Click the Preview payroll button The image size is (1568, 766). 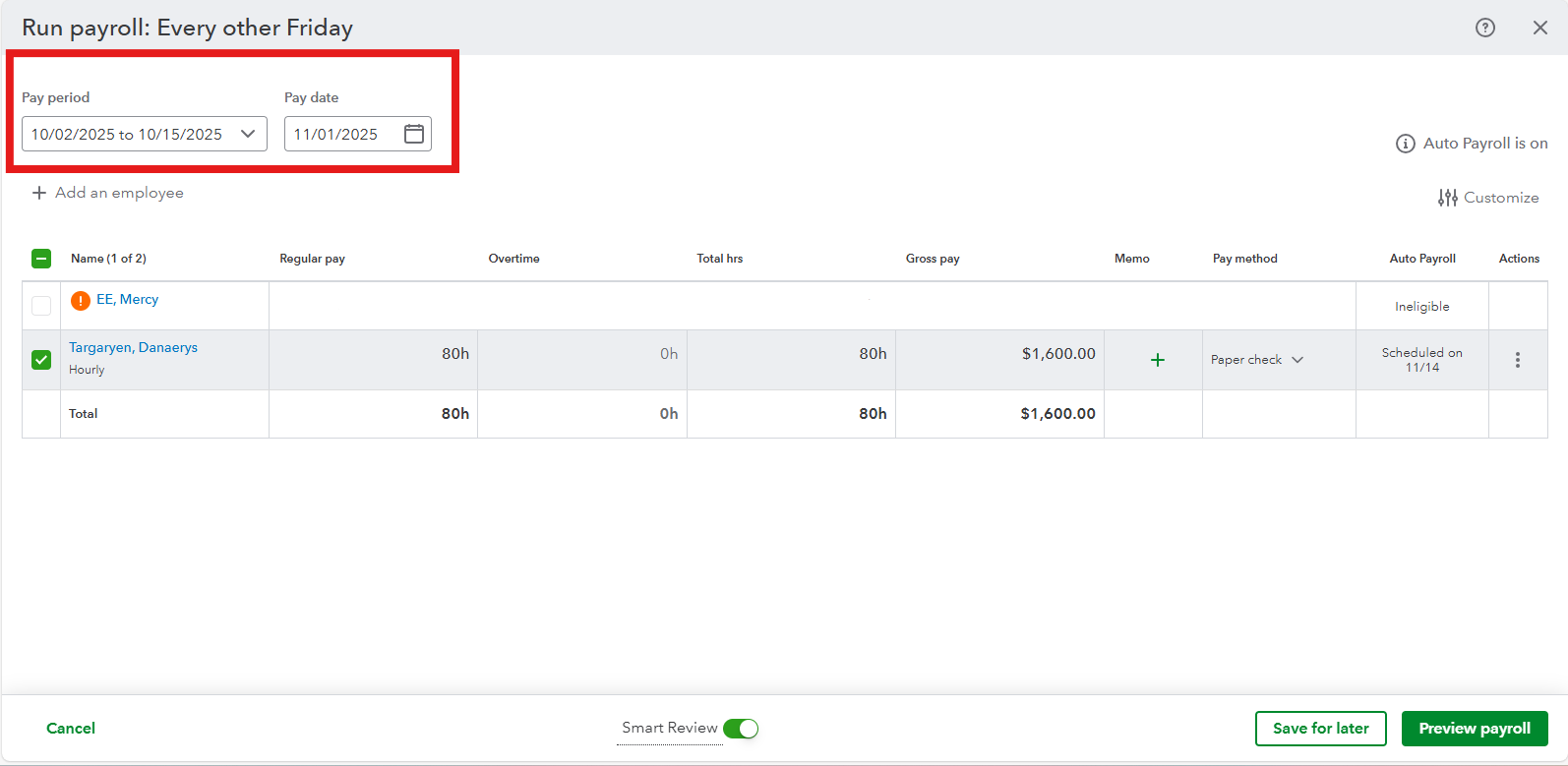1474,729
